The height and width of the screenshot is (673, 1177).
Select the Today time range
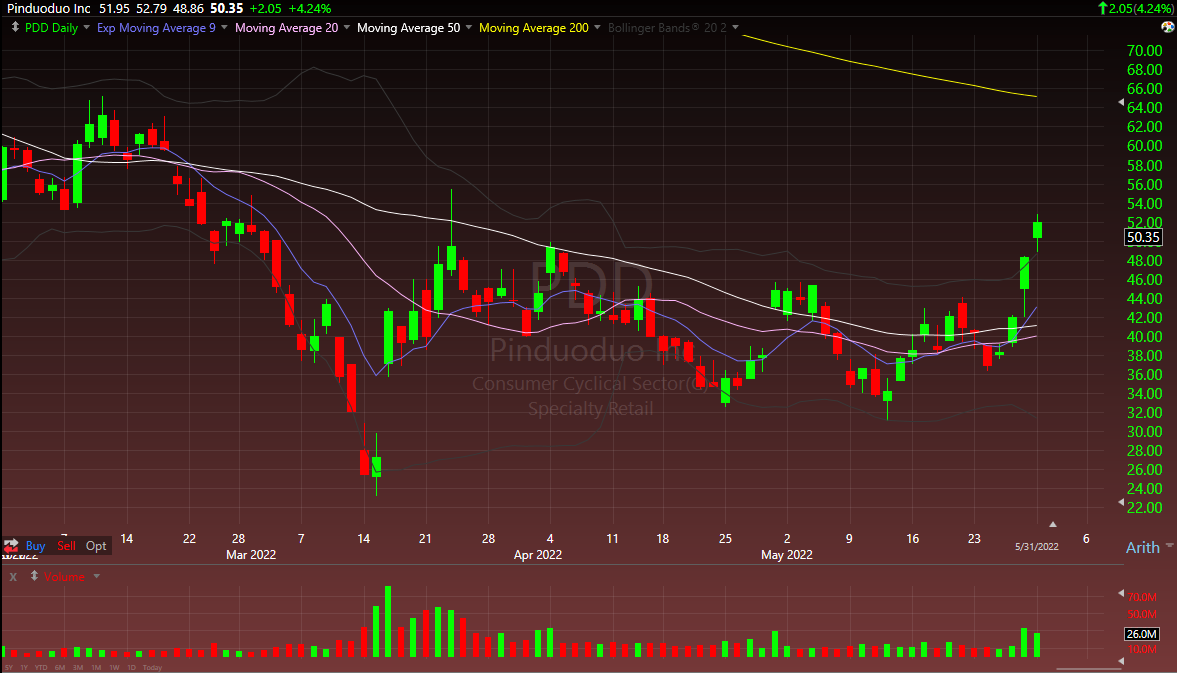pos(152,667)
